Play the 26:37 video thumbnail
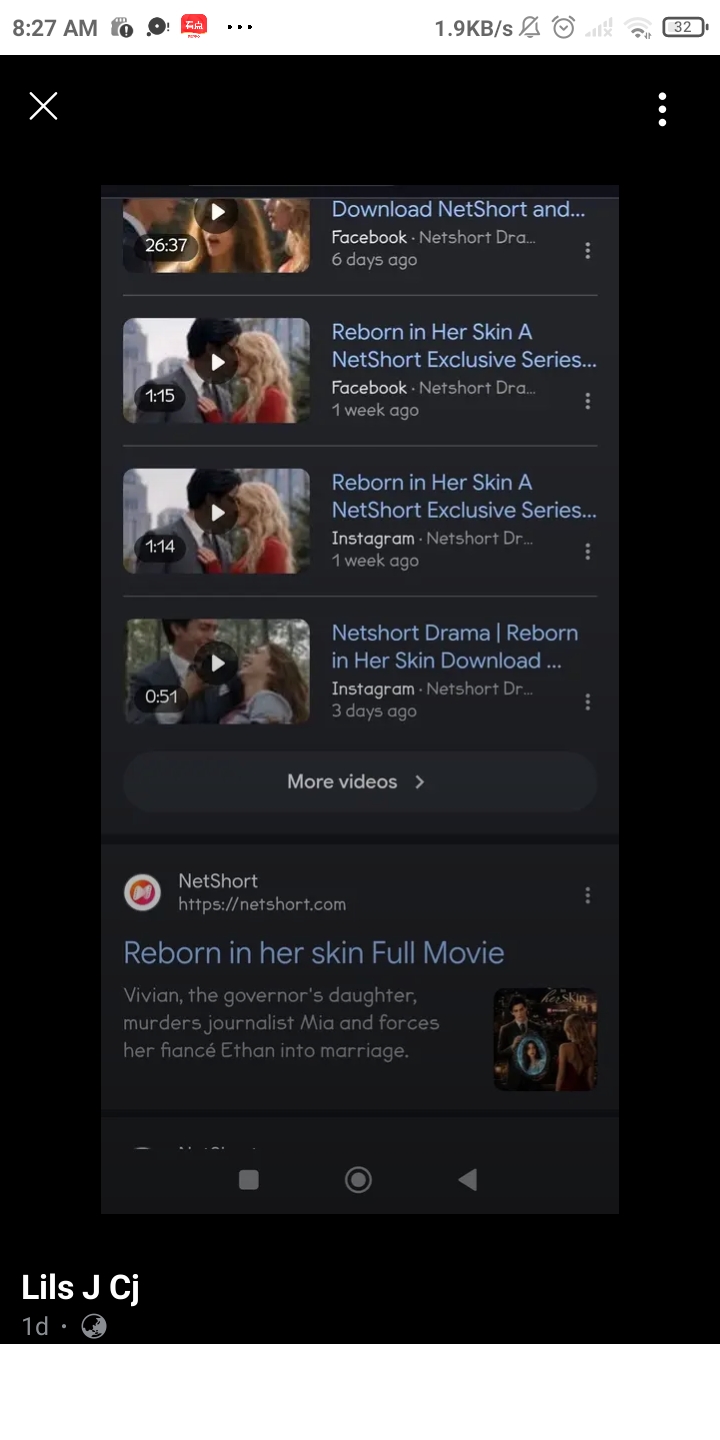 [x=216, y=236]
